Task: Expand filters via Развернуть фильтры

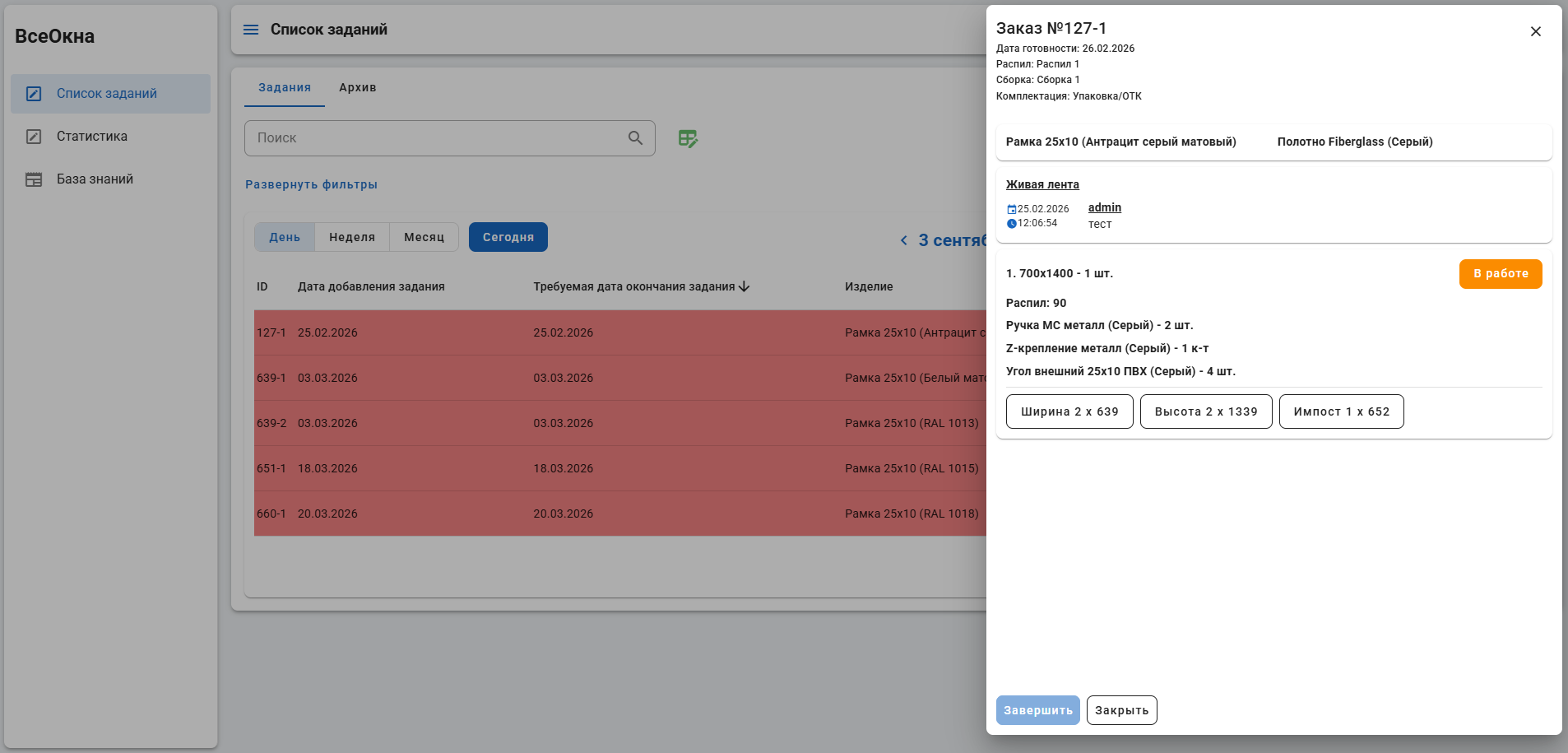Action: coord(311,184)
